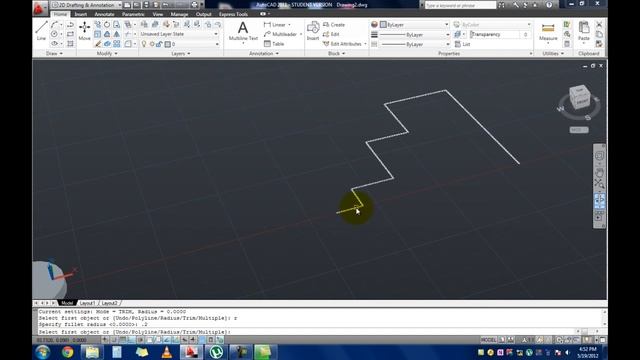The width and height of the screenshot is (640, 360).
Task: Expand the Utilities panel
Action: click(x=553, y=53)
